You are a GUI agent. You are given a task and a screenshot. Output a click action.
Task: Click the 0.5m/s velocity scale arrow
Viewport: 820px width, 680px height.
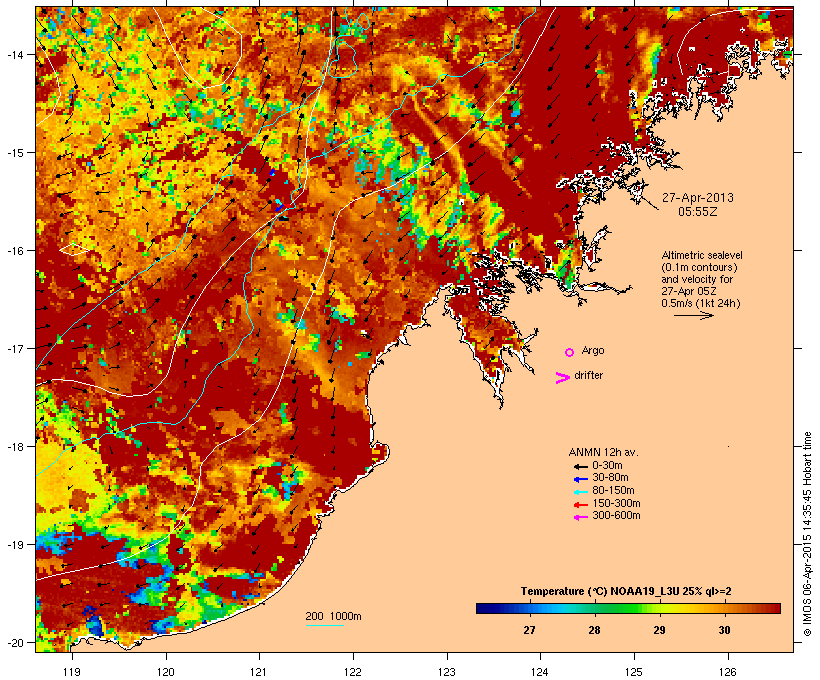693,315
